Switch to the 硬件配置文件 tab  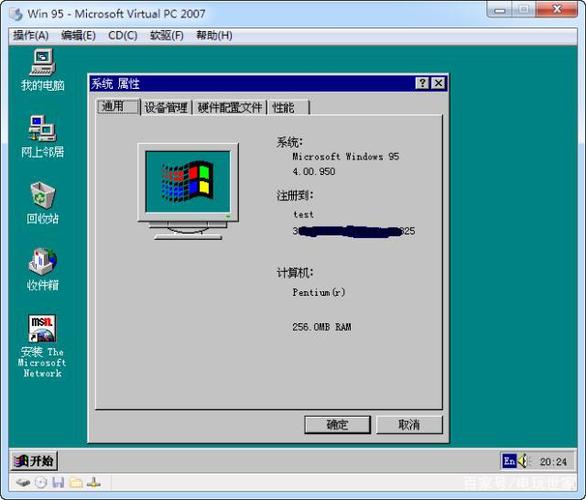pyautogui.click(x=229, y=108)
